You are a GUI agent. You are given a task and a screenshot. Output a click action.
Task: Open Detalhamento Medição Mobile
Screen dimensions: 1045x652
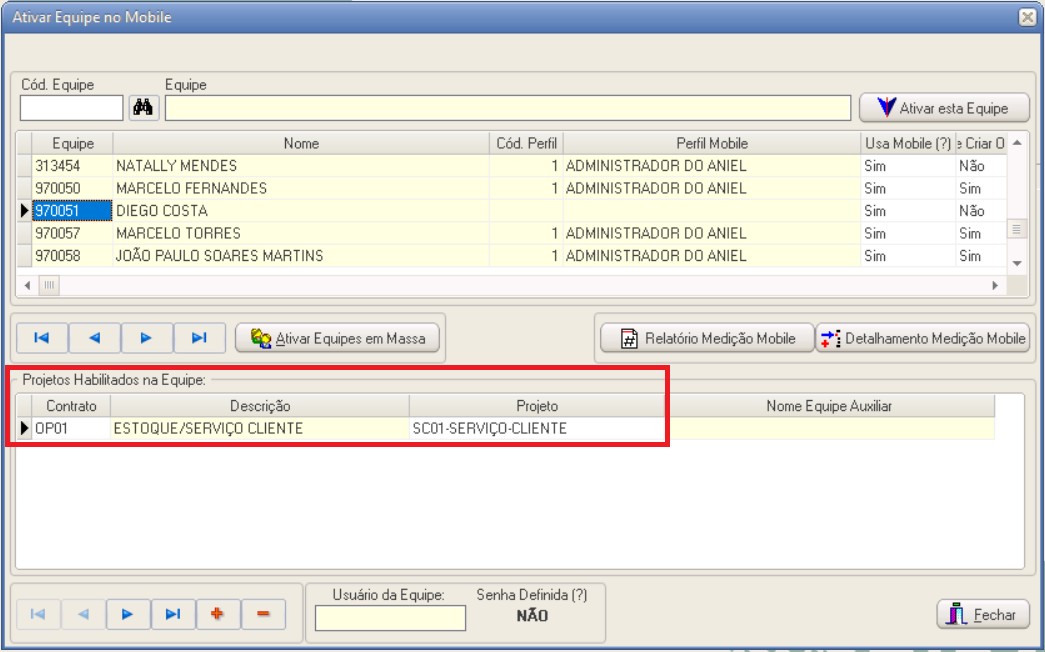(923, 338)
